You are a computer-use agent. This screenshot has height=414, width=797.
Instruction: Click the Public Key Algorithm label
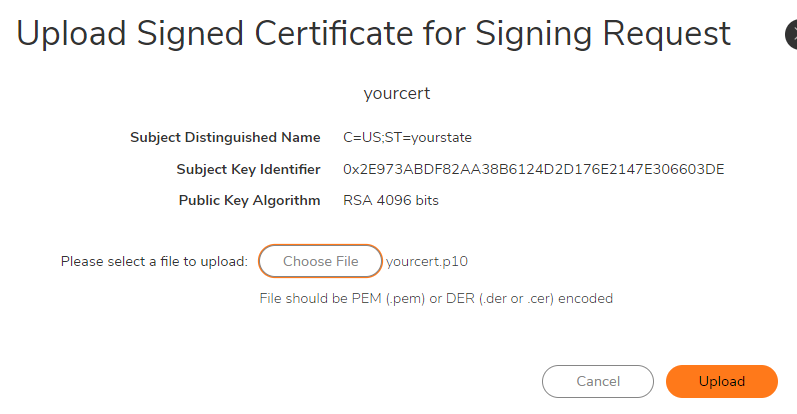[x=249, y=200]
